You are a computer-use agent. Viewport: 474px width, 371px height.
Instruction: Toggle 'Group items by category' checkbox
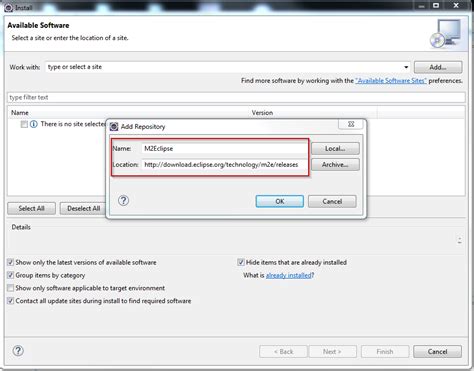tap(10, 275)
